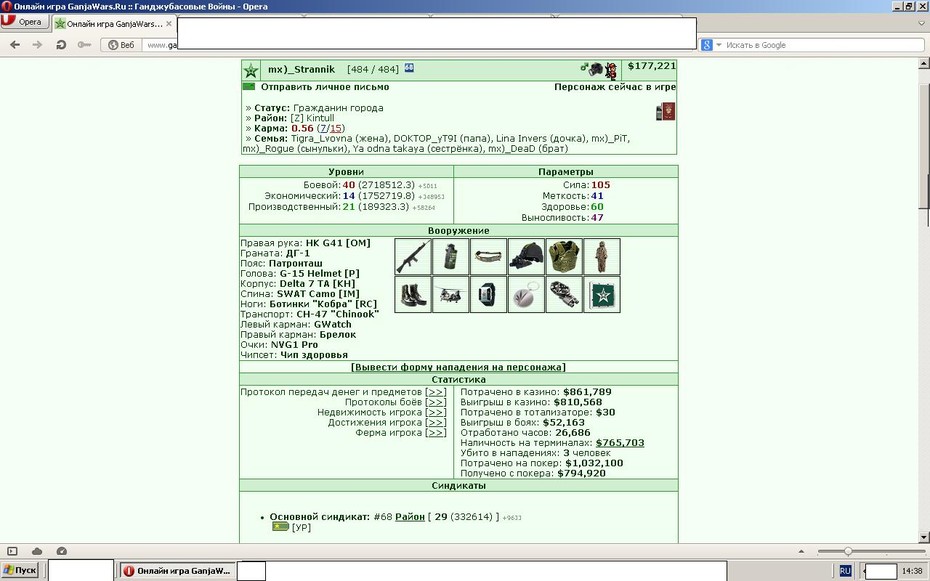The width and height of the screenshot is (930, 581).
Task: Click the Чип здоровья chipset star icon
Action: pos(602,294)
